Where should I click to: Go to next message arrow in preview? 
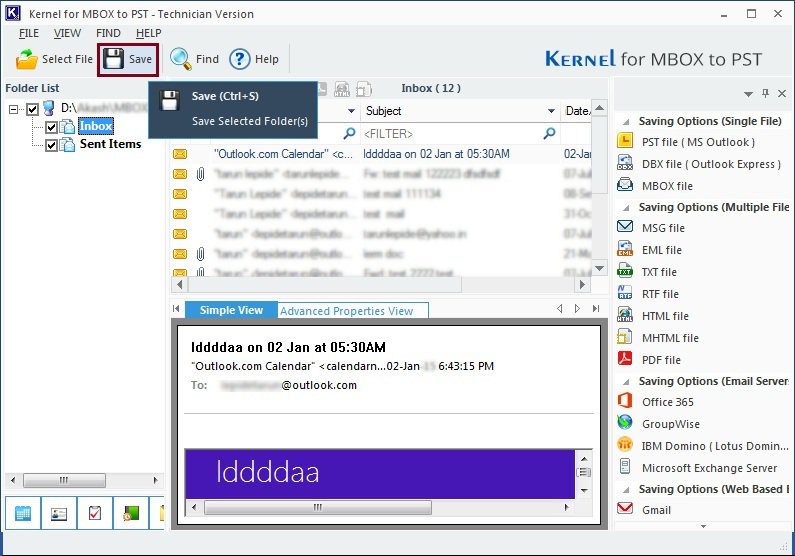577,309
